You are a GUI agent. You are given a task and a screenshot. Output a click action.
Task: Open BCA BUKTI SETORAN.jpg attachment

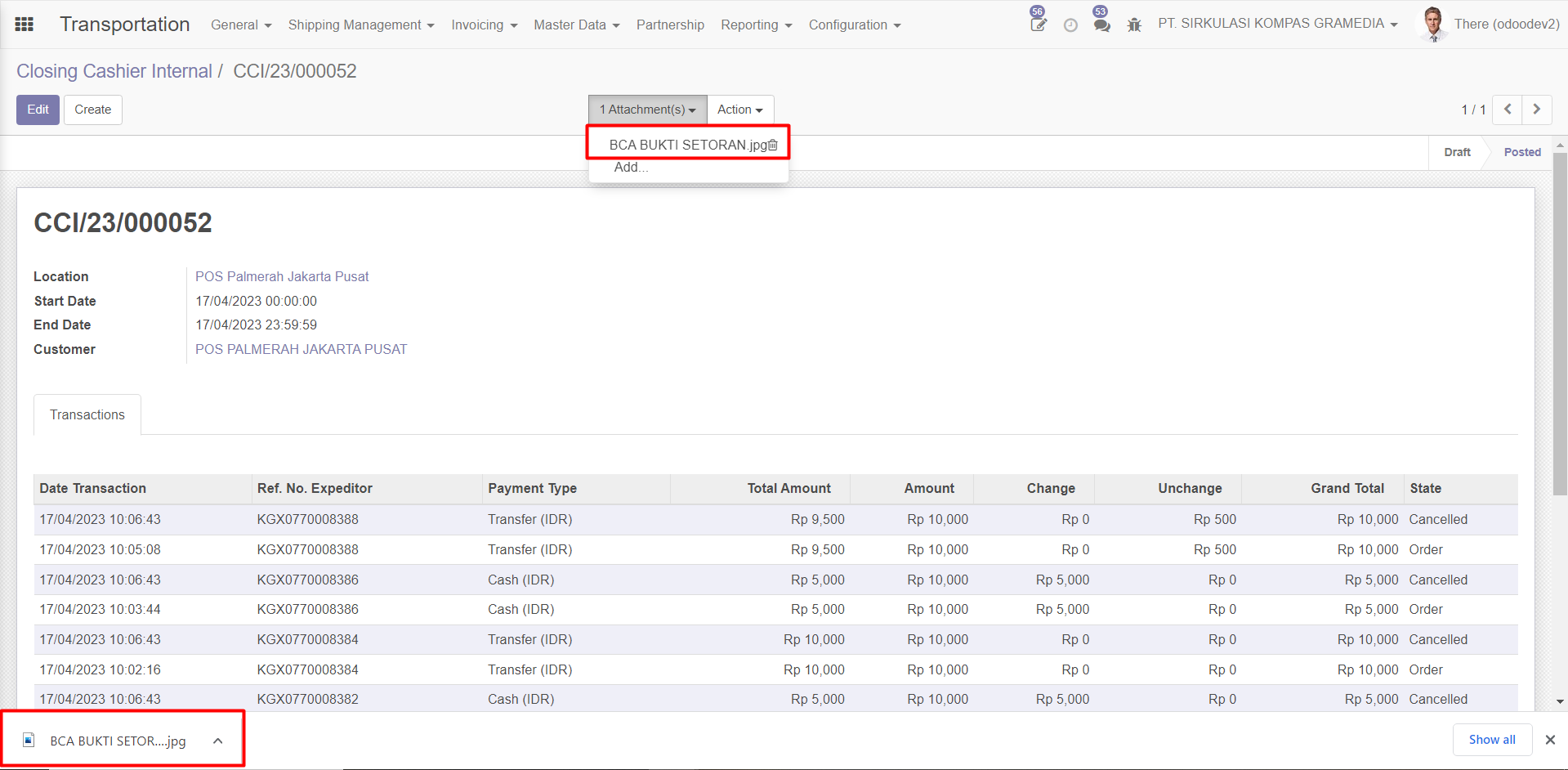tap(688, 145)
